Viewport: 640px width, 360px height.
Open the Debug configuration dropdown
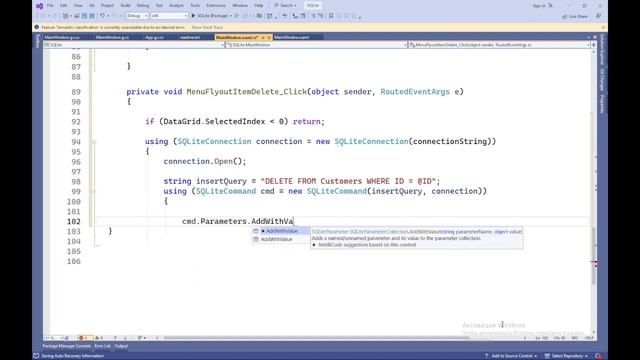coord(137,16)
